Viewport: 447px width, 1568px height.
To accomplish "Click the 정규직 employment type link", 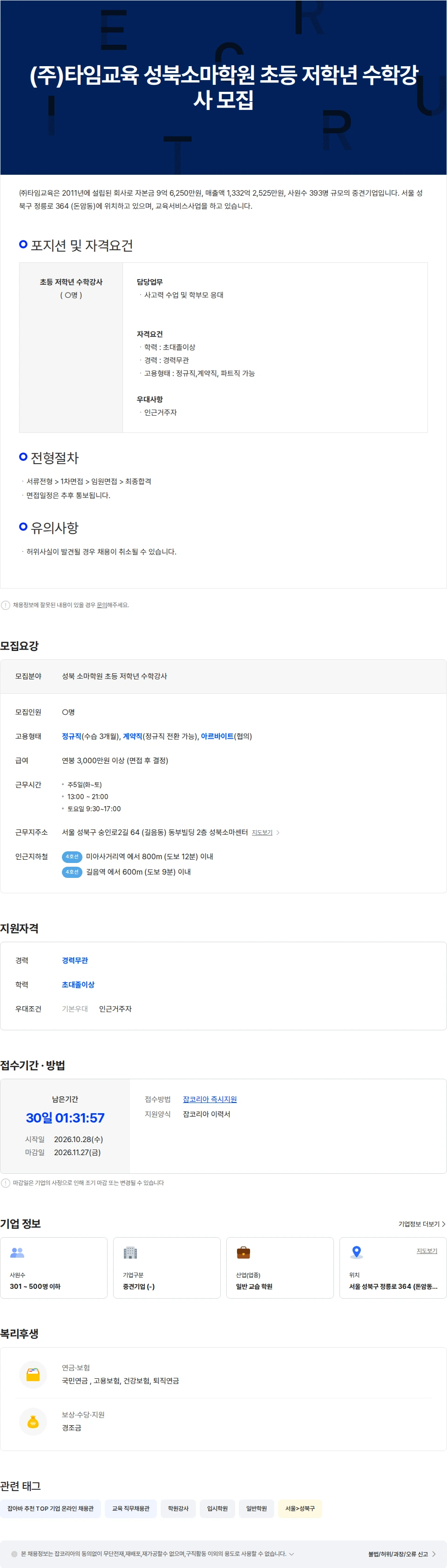I will coord(71,736).
